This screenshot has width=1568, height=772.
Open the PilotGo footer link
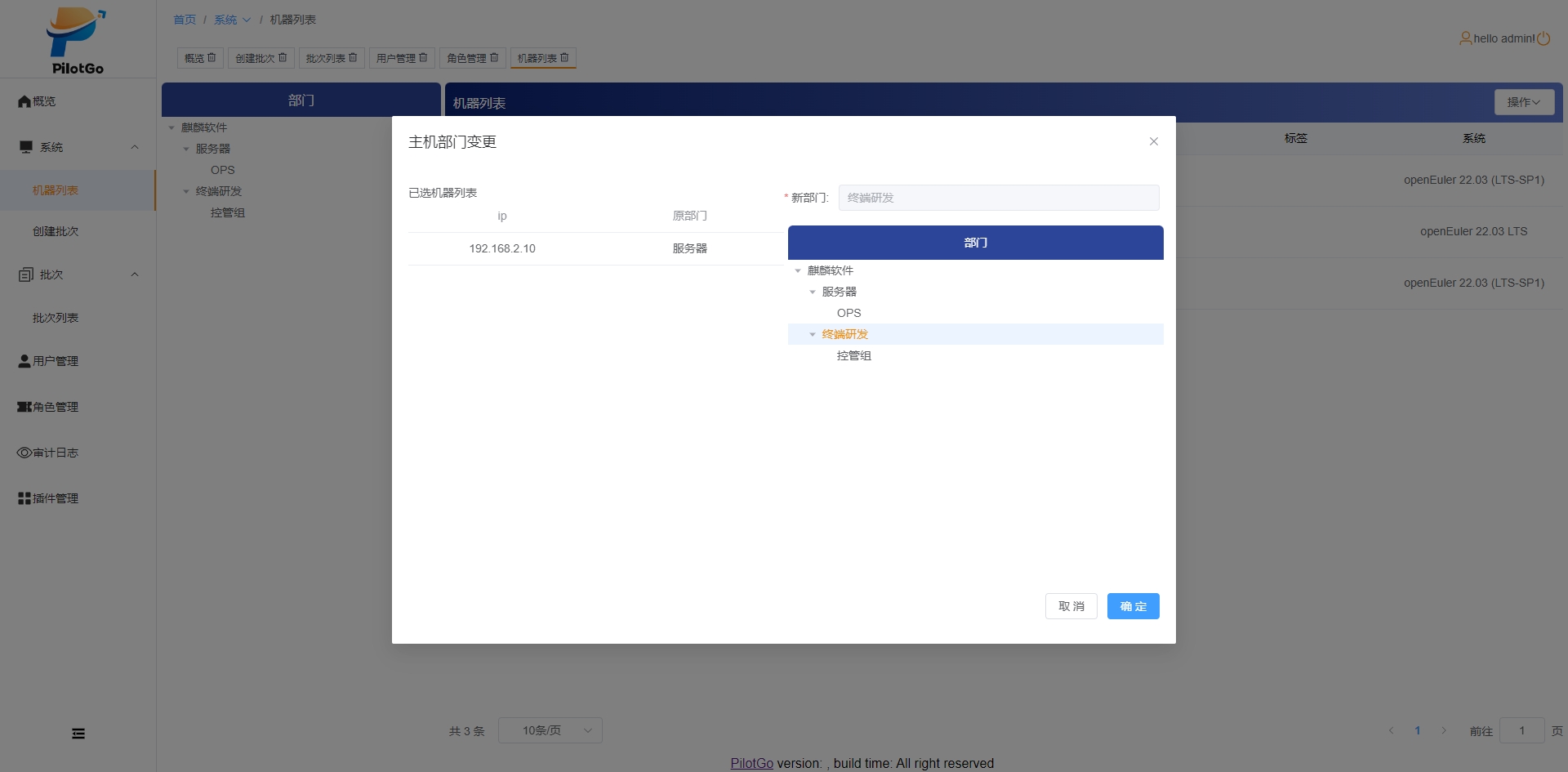pyautogui.click(x=751, y=763)
